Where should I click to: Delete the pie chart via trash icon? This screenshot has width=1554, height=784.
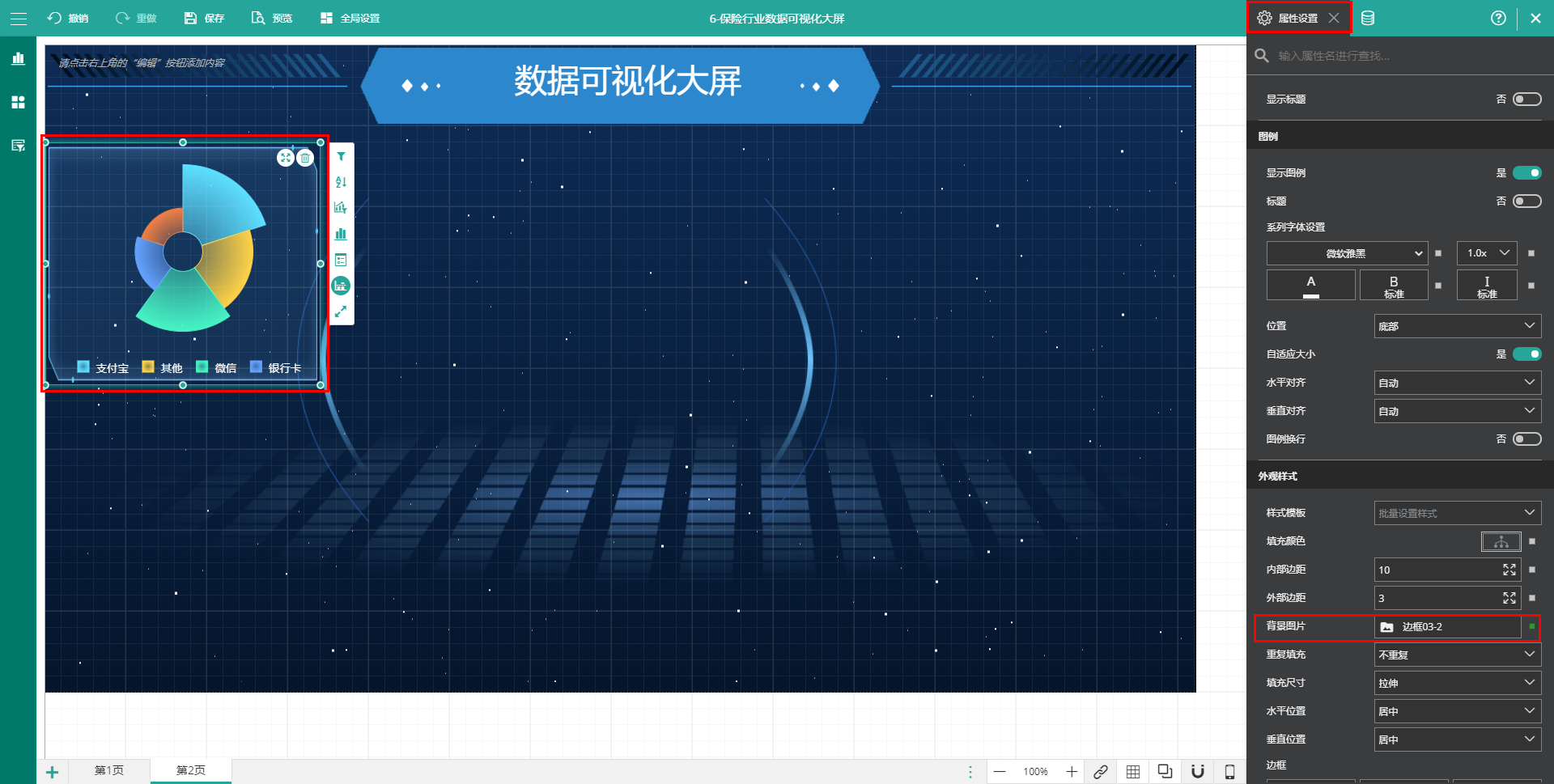(305, 158)
